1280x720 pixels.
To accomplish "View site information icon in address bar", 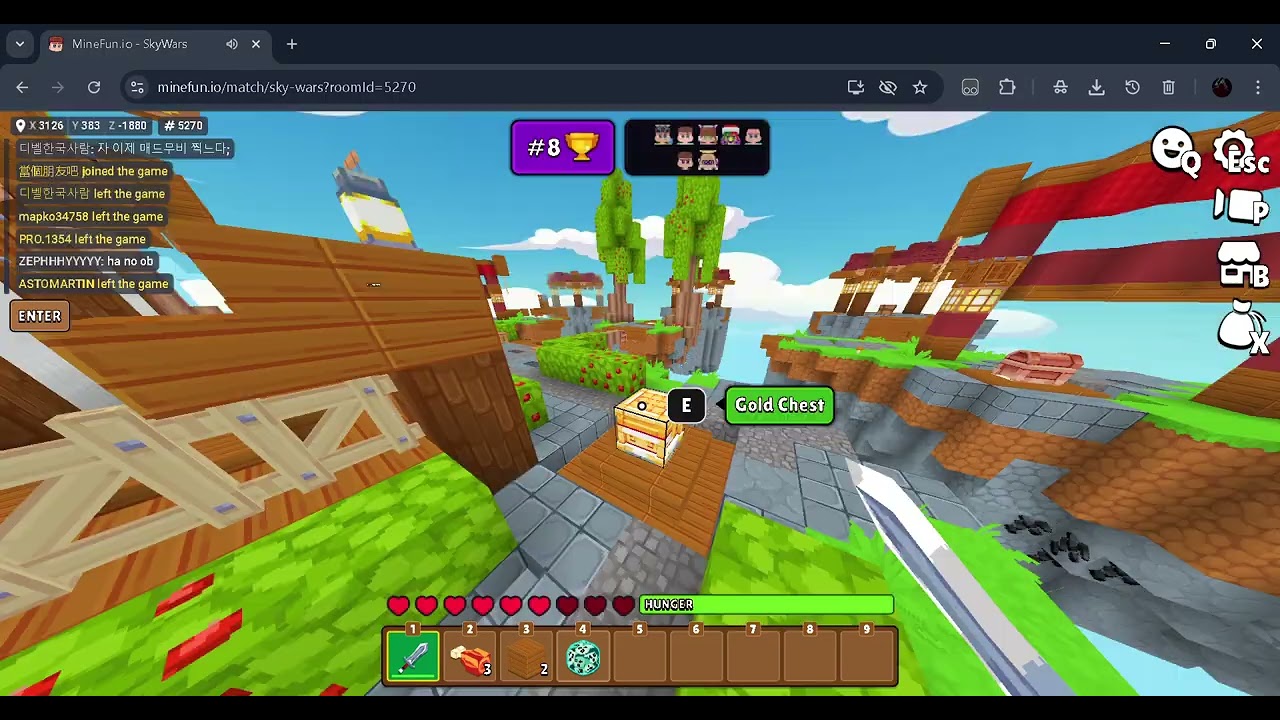I will pos(137,87).
